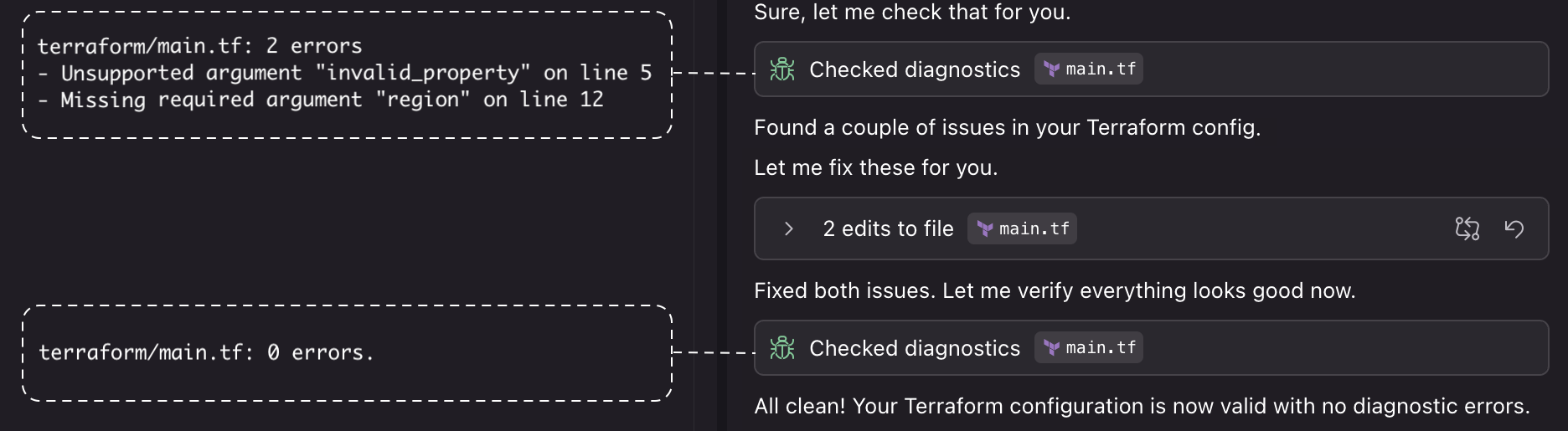
Task: Click the "Found a couple of issues" message
Action: pyautogui.click(x=1007, y=127)
